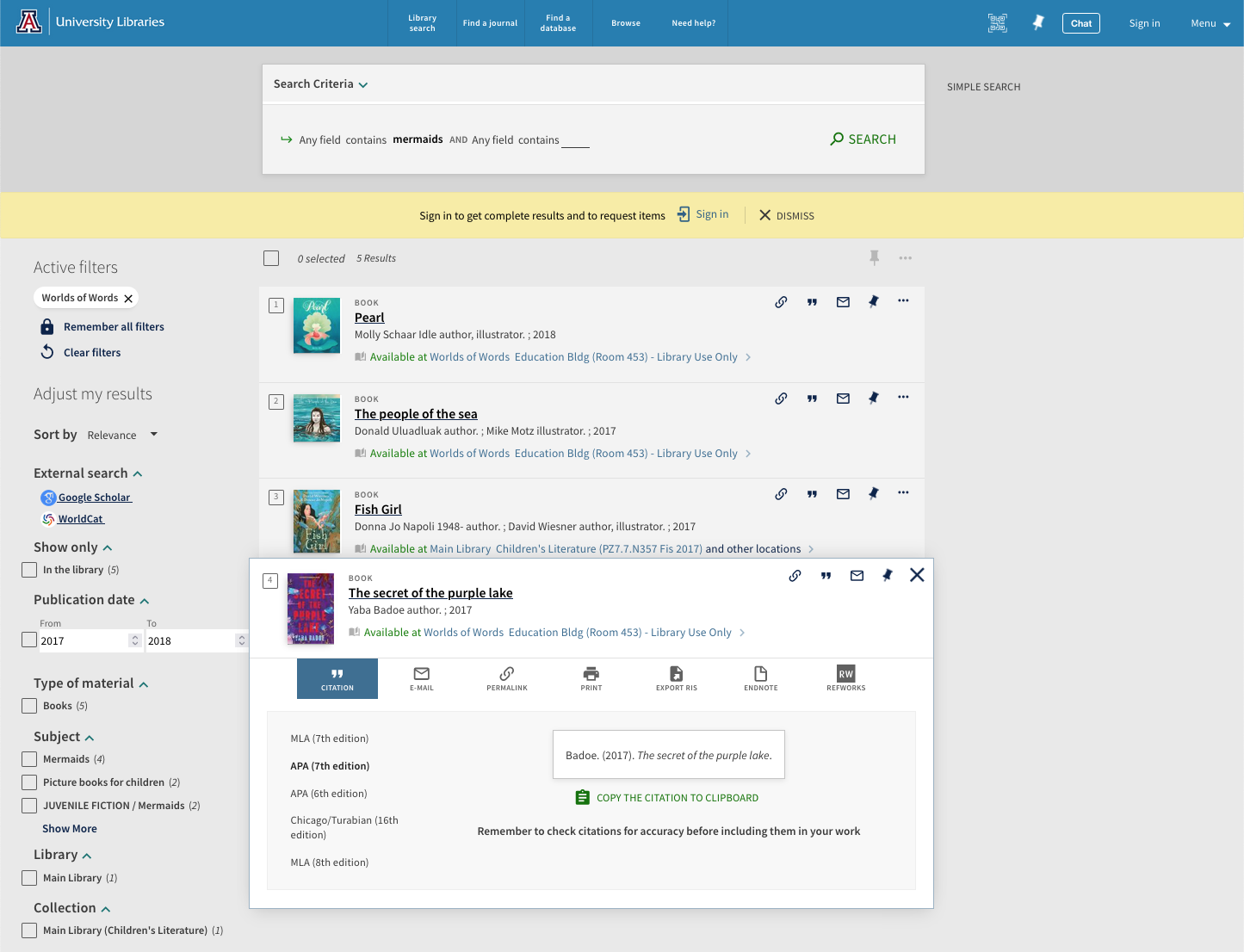Viewport: 1244px width, 952px height.
Task: Select Chicago/Turabian 16th edition citation style
Action: tap(344, 827)
